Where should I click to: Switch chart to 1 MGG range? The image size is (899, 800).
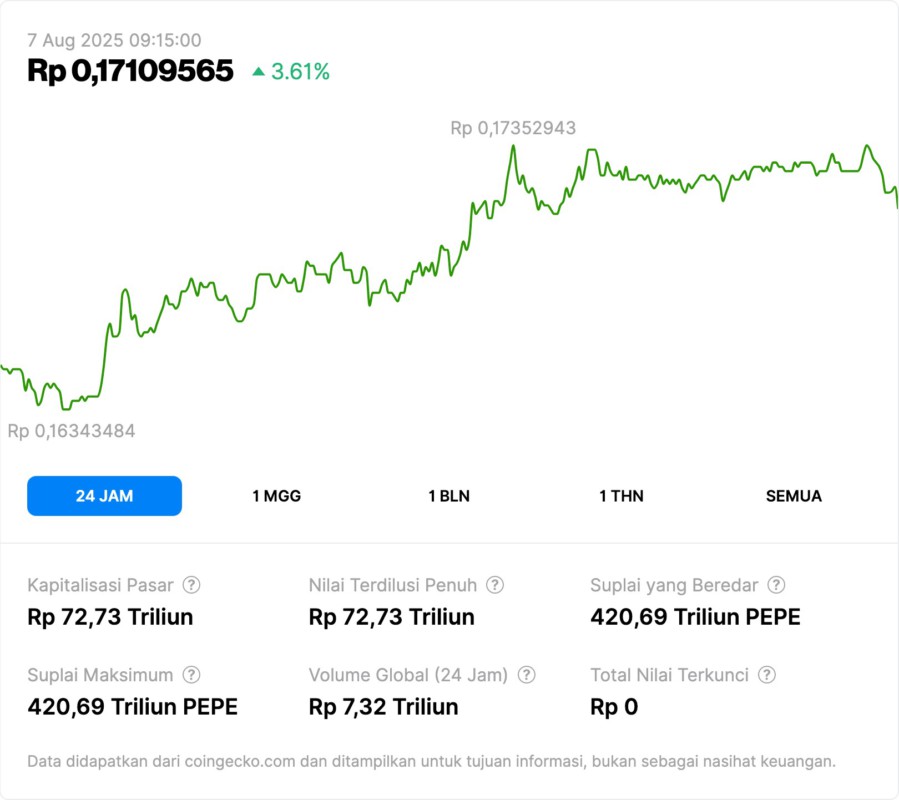[276, 496]
